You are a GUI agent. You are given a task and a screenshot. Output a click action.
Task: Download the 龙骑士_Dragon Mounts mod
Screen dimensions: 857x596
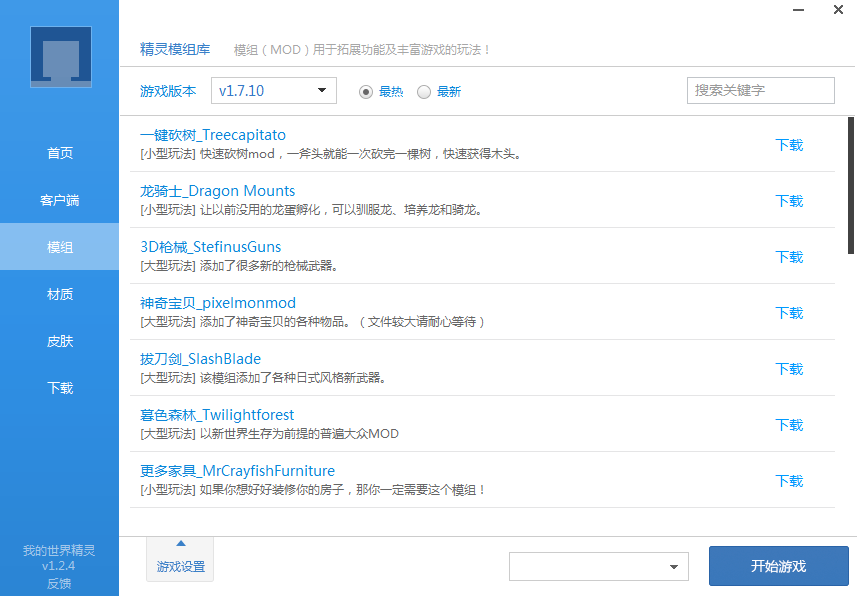click(789, 201)
